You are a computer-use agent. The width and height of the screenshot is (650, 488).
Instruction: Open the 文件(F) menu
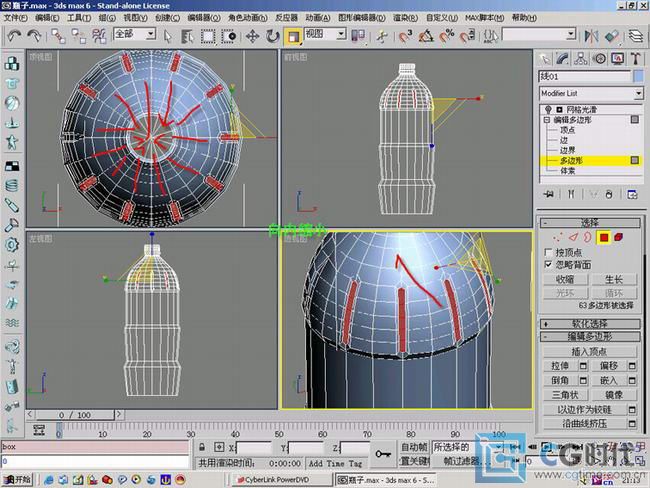click(x=16, y=18)
